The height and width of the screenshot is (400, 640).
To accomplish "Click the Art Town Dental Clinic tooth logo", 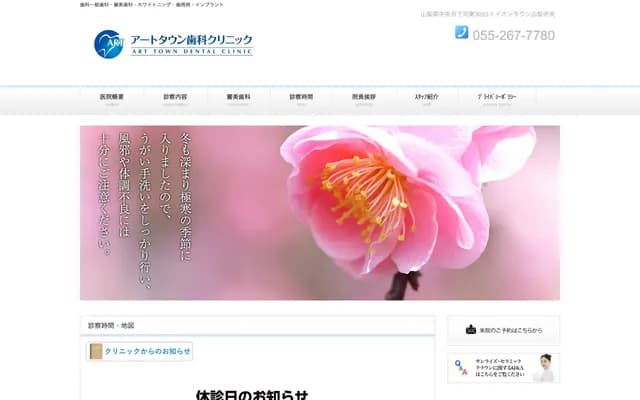I will pyautogui.click(x=108, y=44).
